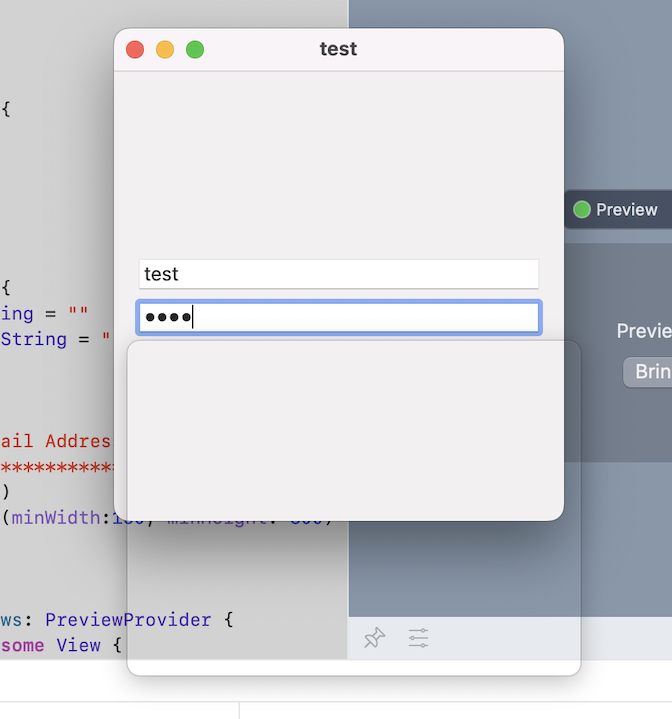Place cursor on "some View {" code line
Screen dimensions: 672x719
pos(60,645)
